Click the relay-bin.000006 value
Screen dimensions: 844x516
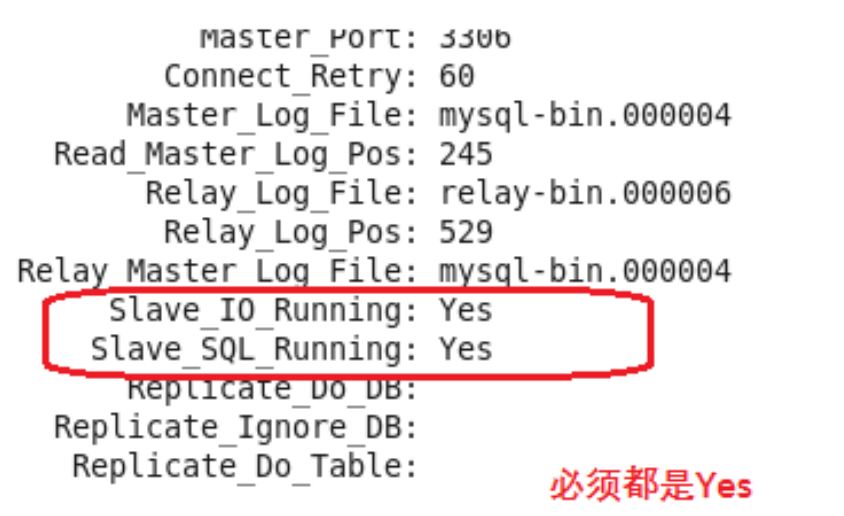pos(586,194)
